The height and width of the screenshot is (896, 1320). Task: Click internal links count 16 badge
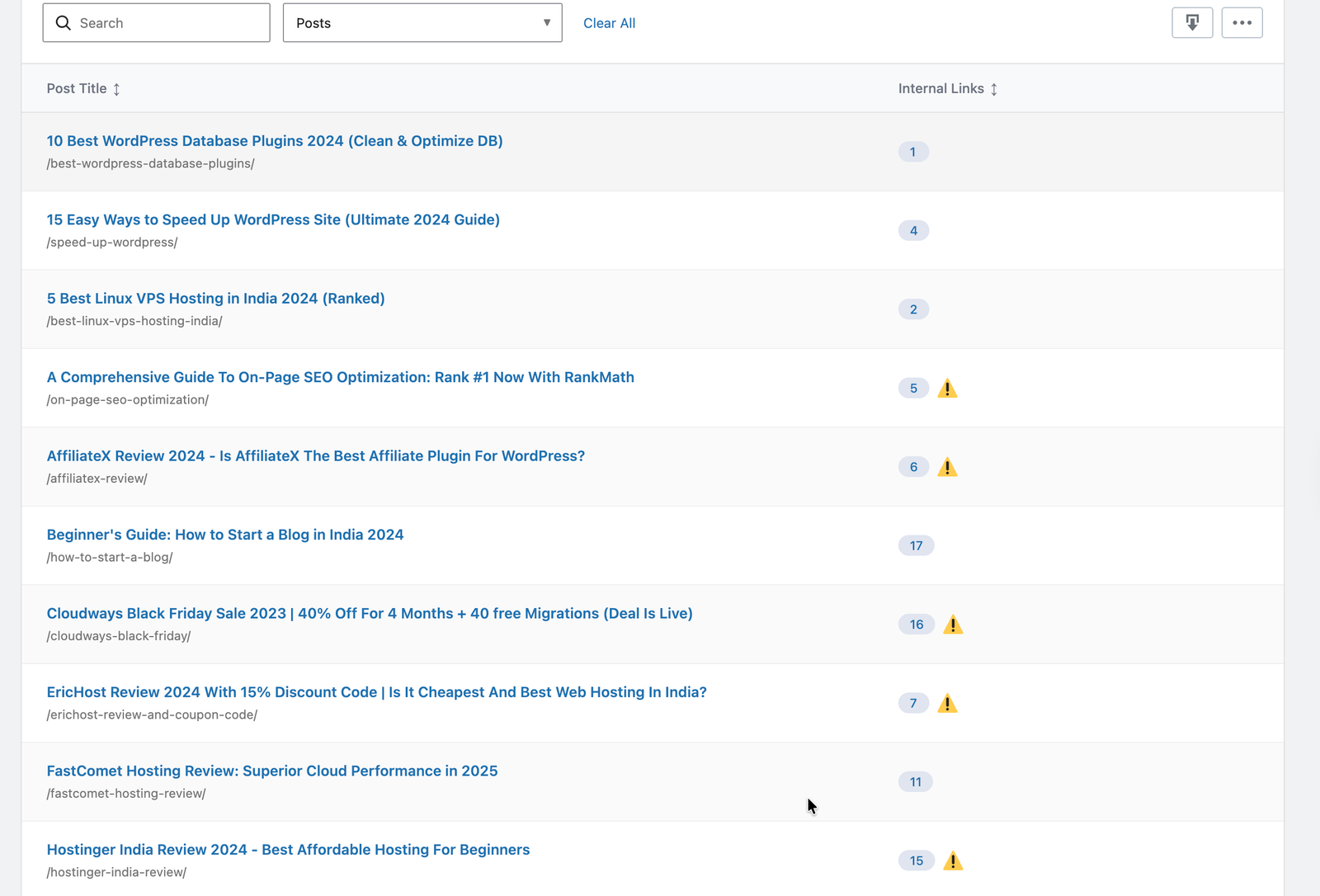coord(917,625)
